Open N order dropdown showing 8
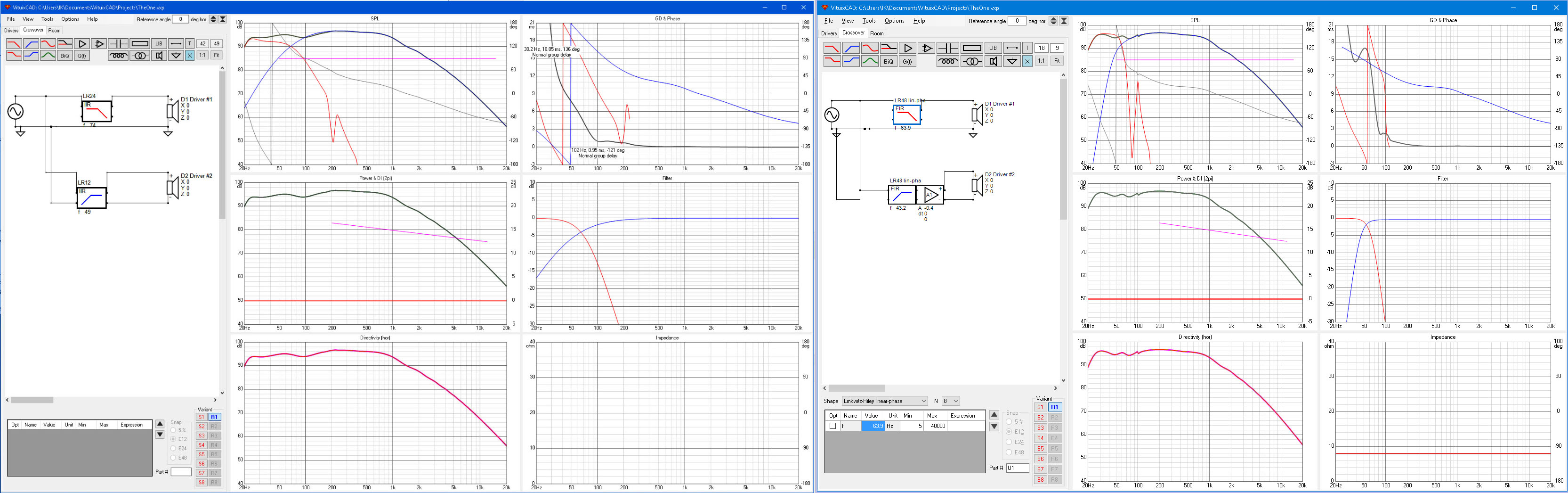Screen dimensions: 1568x493 coord(951,401)
